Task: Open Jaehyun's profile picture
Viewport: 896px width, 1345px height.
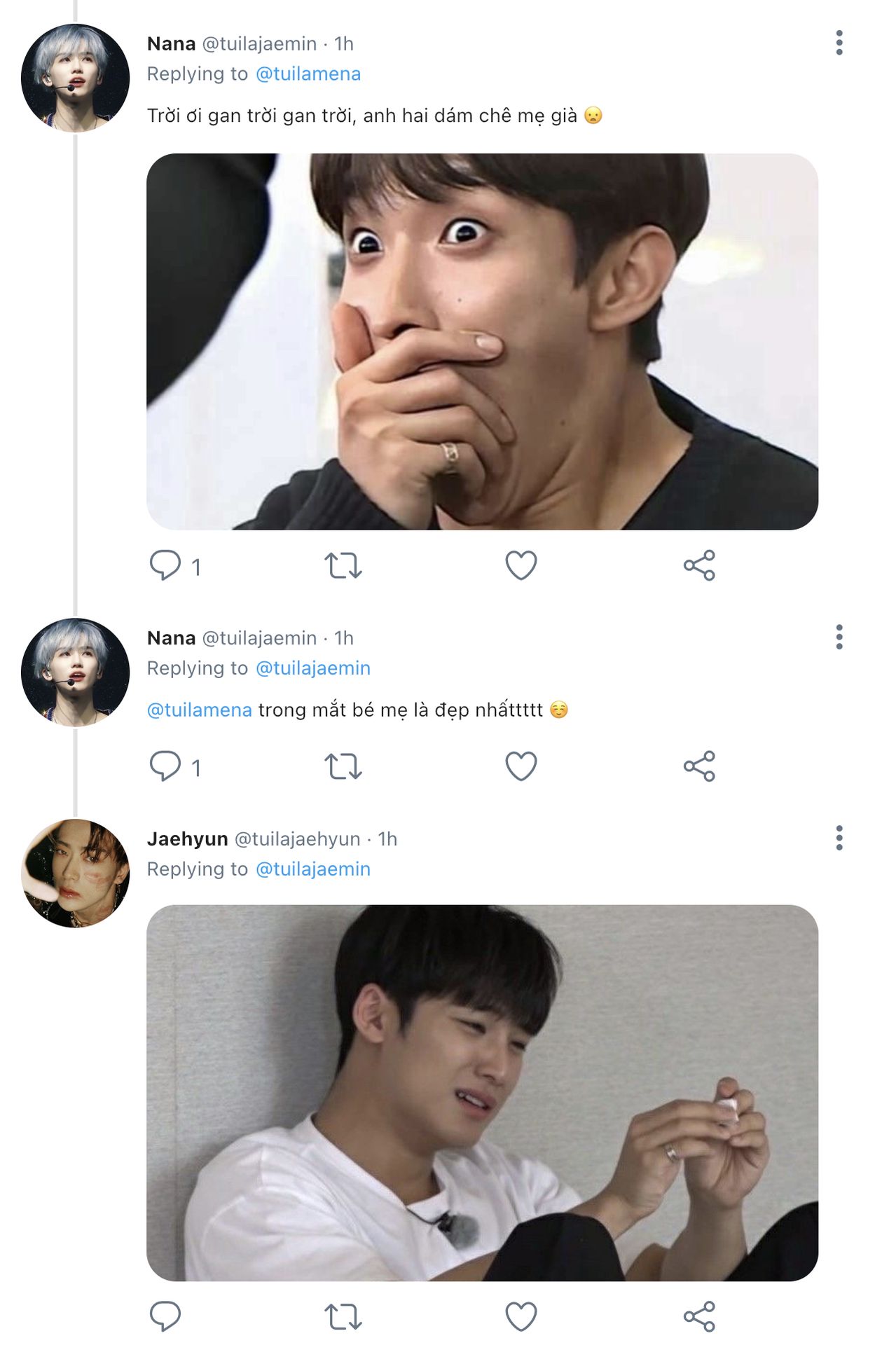Action: pos(76,873)
